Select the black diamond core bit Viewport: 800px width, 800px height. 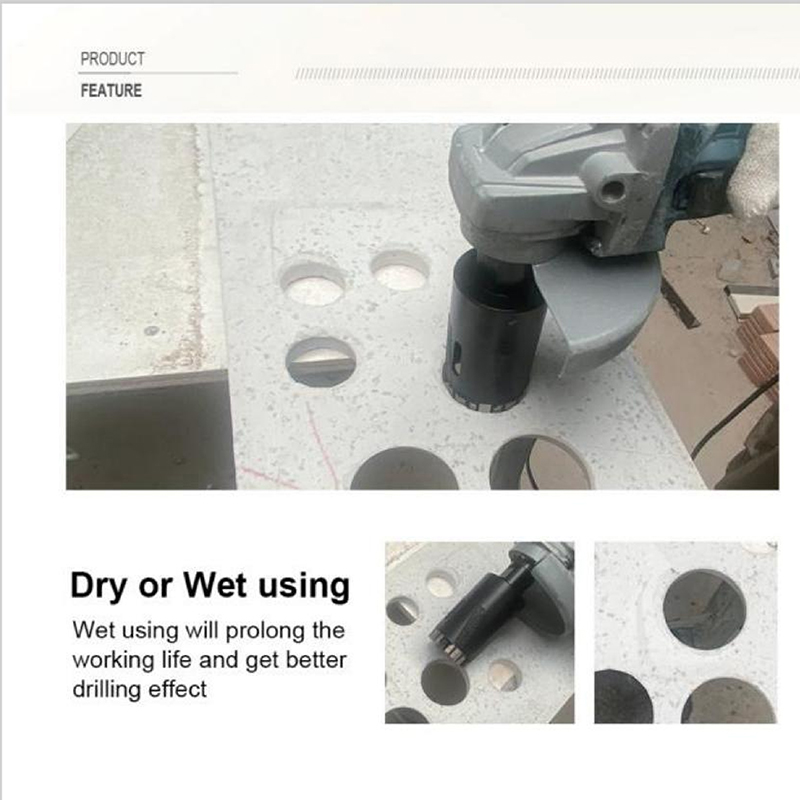pos(492,332)
